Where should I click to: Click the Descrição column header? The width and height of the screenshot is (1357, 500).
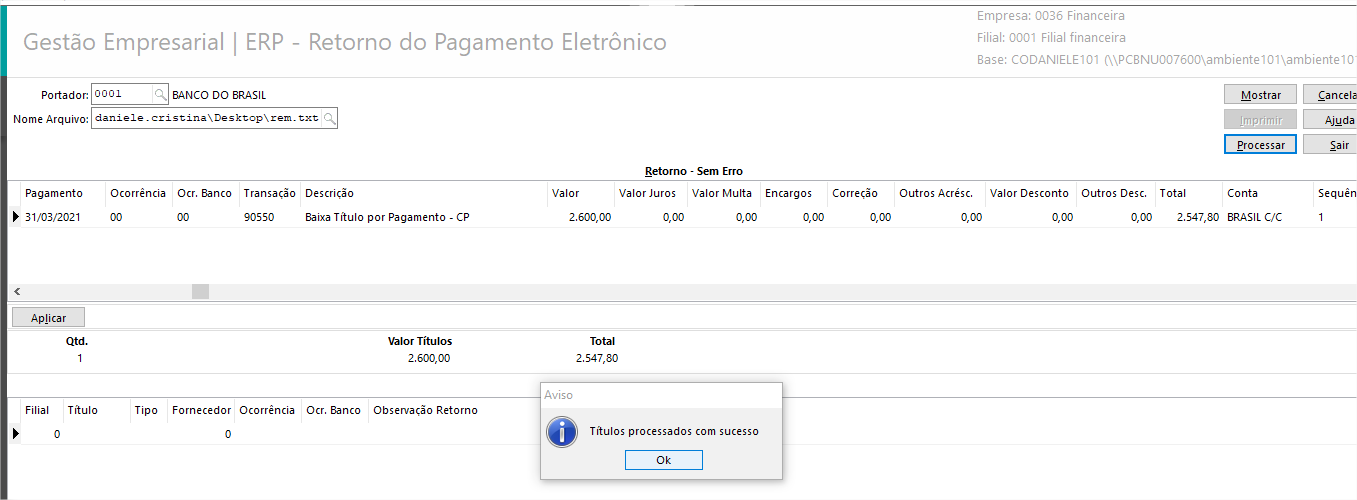pos(329,193)
